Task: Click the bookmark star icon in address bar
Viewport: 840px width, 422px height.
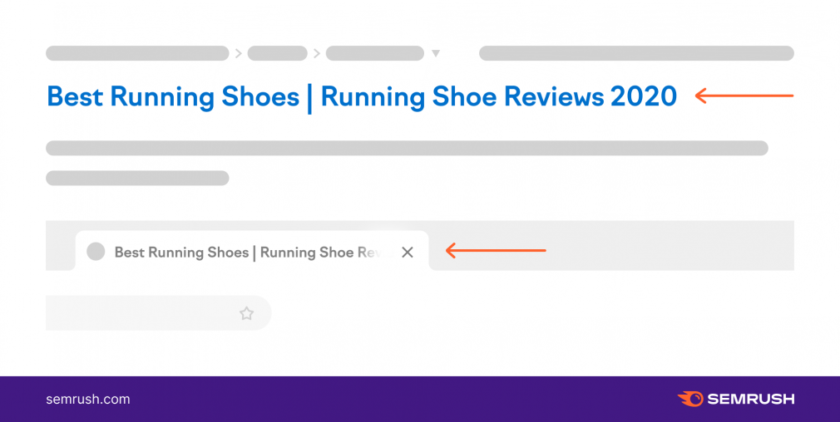Action: (x=247, y=313)
